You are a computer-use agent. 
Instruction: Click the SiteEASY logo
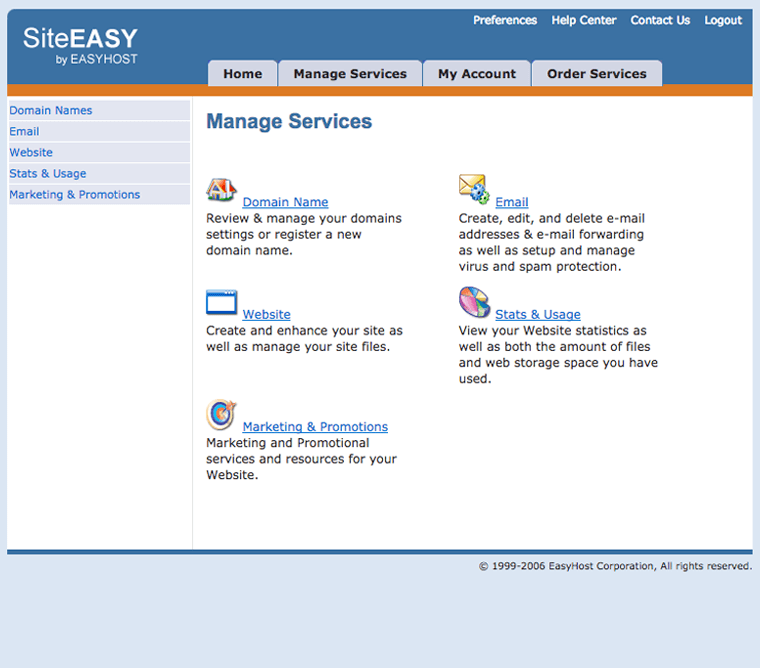tap(80, 46)
